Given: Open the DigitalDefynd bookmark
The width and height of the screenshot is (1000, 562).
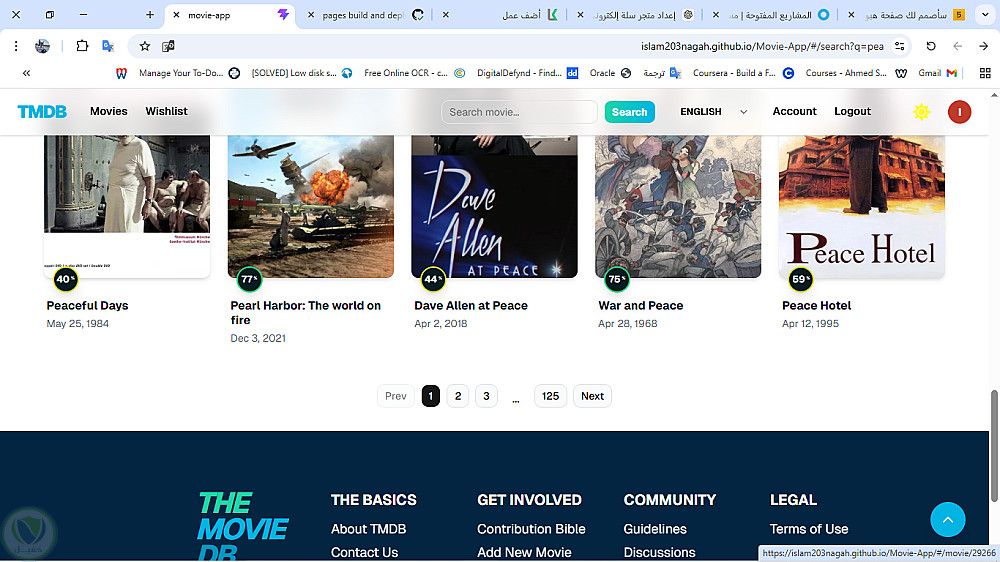Looking at the screenshot, I should click(x=527, y=73).
